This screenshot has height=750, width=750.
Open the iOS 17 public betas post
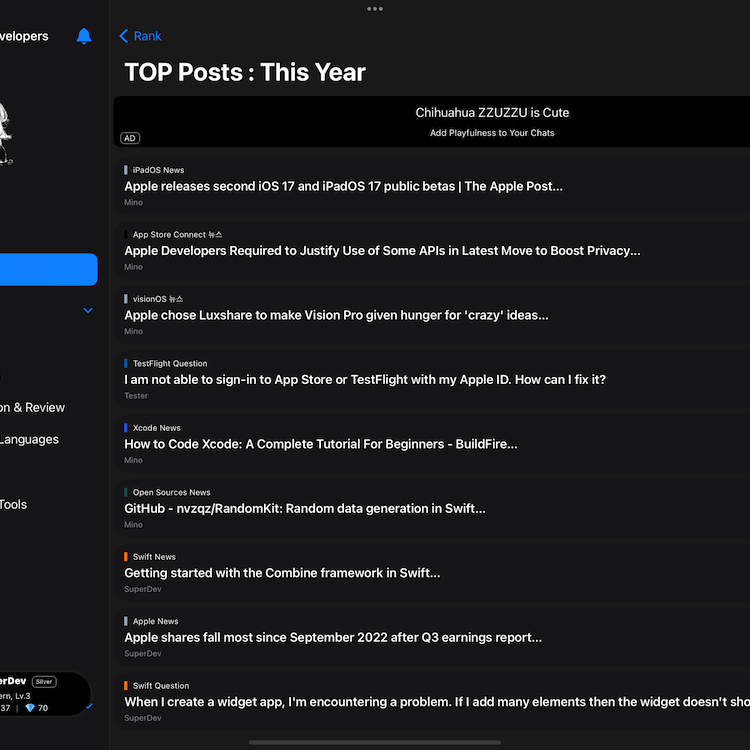pyautogui.click(x=343, y=186)
